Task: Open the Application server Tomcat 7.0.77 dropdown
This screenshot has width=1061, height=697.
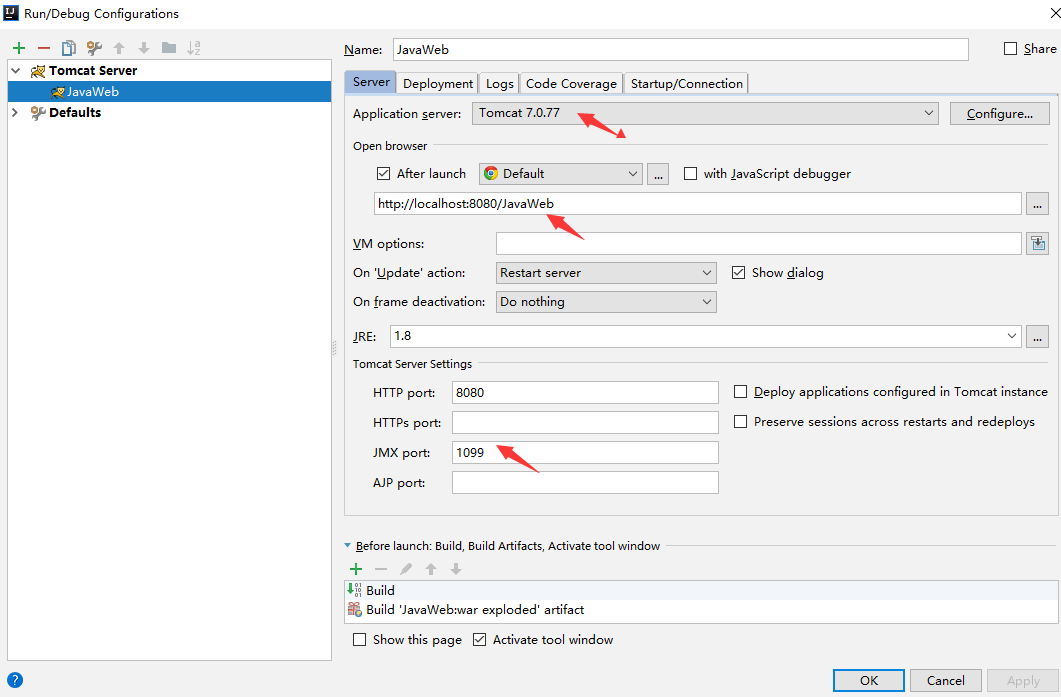Action: pyautogui.click(x=705, y=113)
